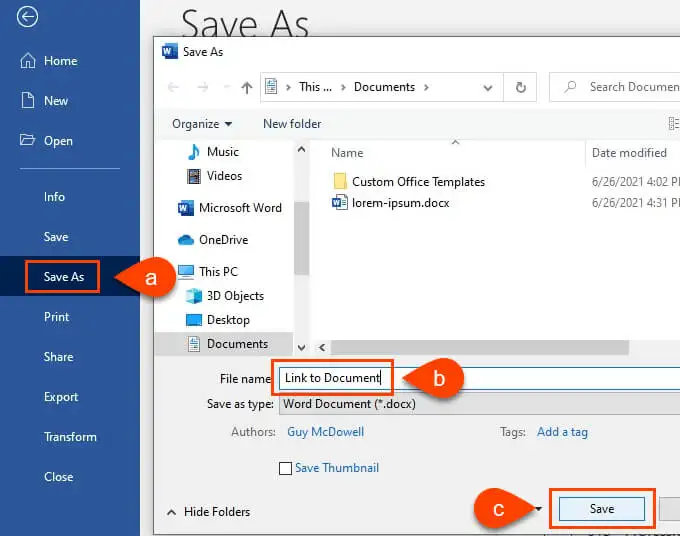This screenshot has width=680, height=536.
Task: Open the Export page
Action: click(x=61, y=397)
